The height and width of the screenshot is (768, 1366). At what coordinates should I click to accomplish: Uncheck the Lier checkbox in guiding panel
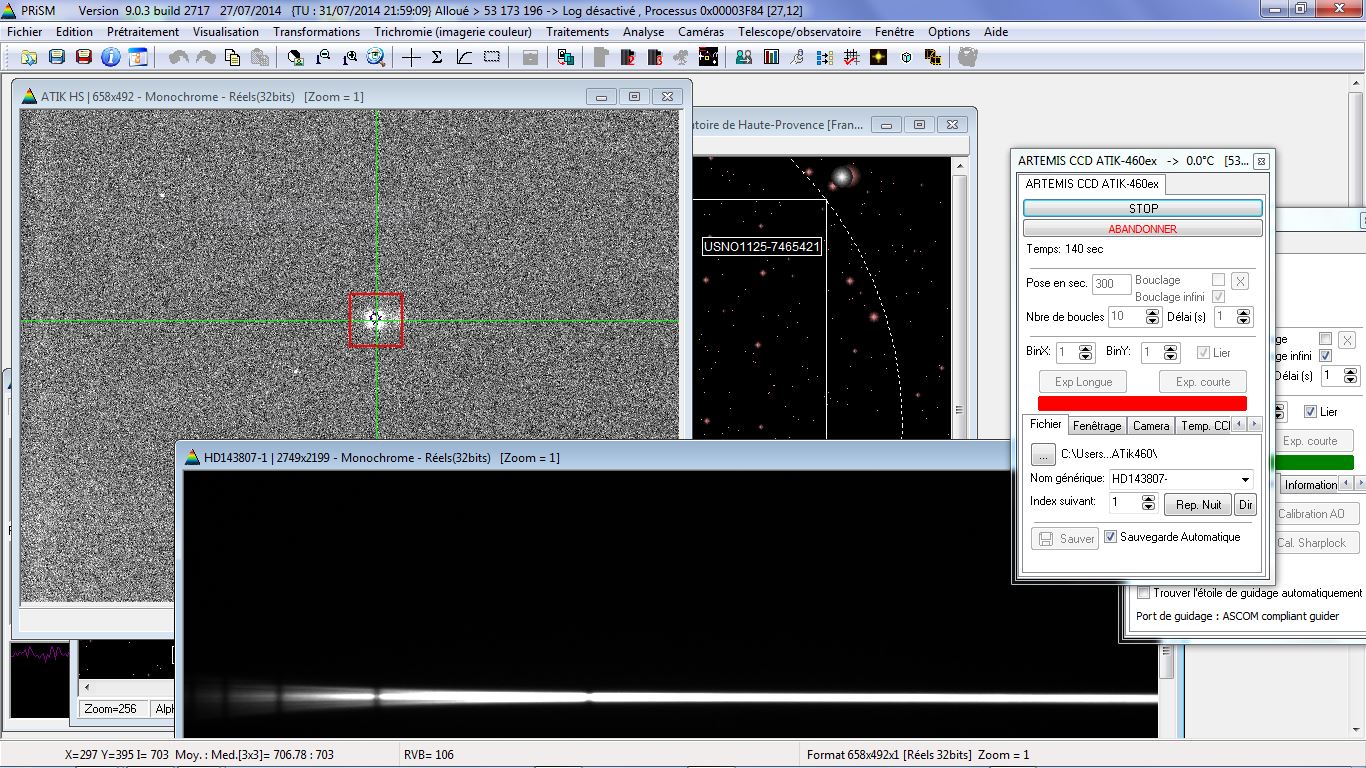coord(1311,412)
